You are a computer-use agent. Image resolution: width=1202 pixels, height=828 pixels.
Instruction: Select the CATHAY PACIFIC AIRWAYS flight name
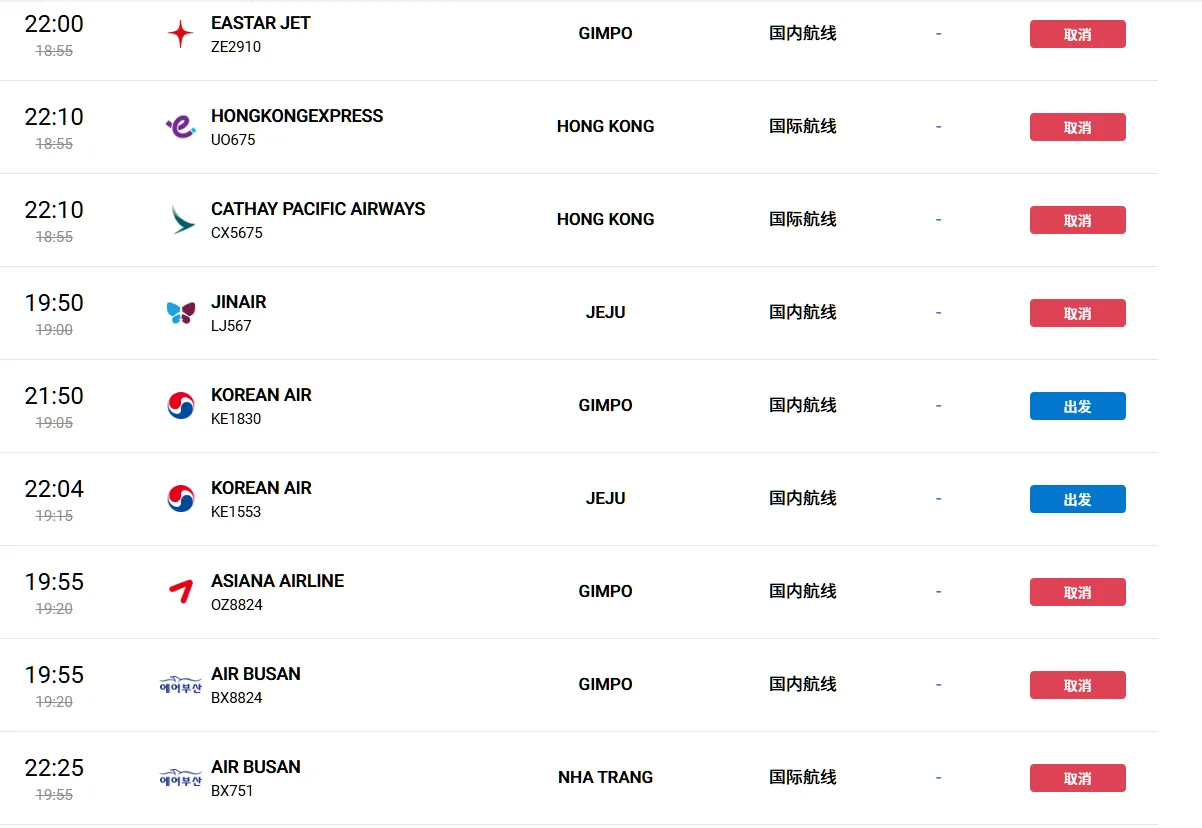tap(318, 209)
